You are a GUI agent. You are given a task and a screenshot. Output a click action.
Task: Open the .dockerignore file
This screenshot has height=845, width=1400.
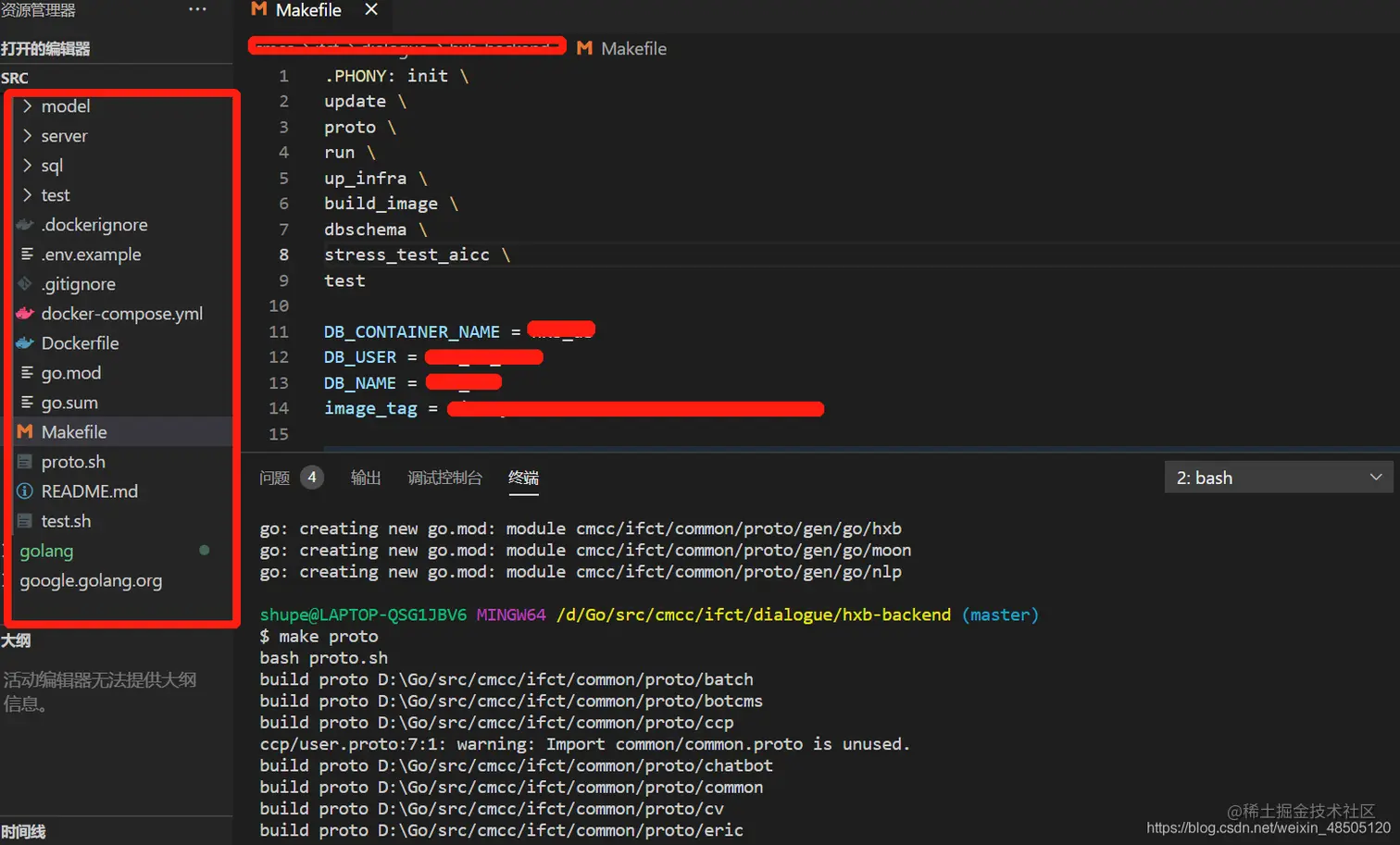point(94,225)
